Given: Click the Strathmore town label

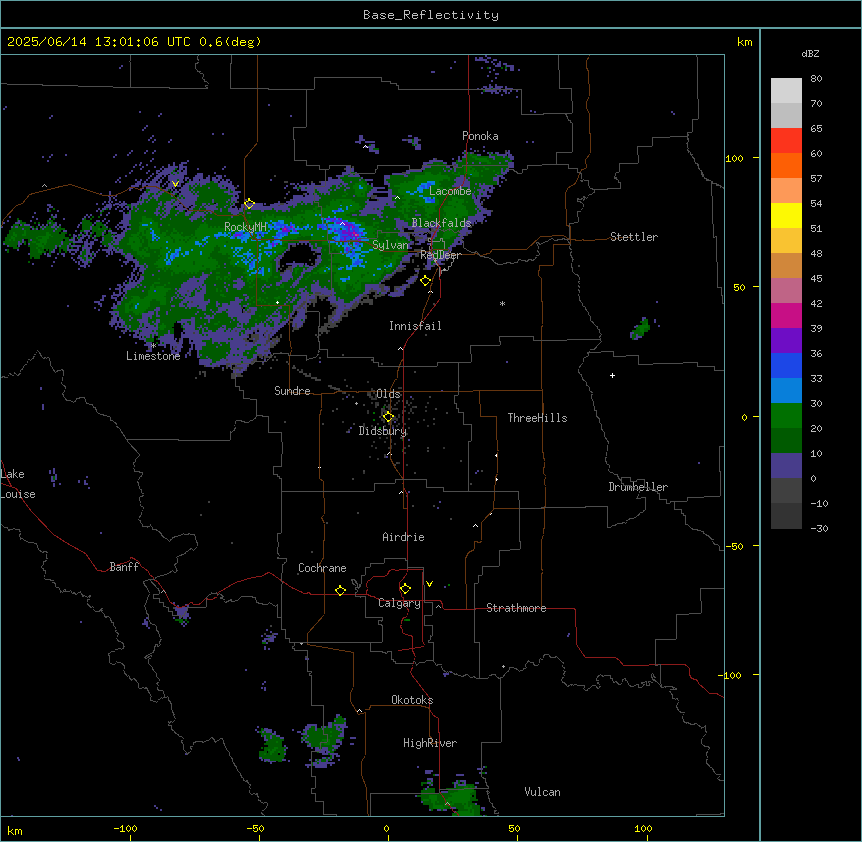Looking at the screenshot, I should (516, 608).
